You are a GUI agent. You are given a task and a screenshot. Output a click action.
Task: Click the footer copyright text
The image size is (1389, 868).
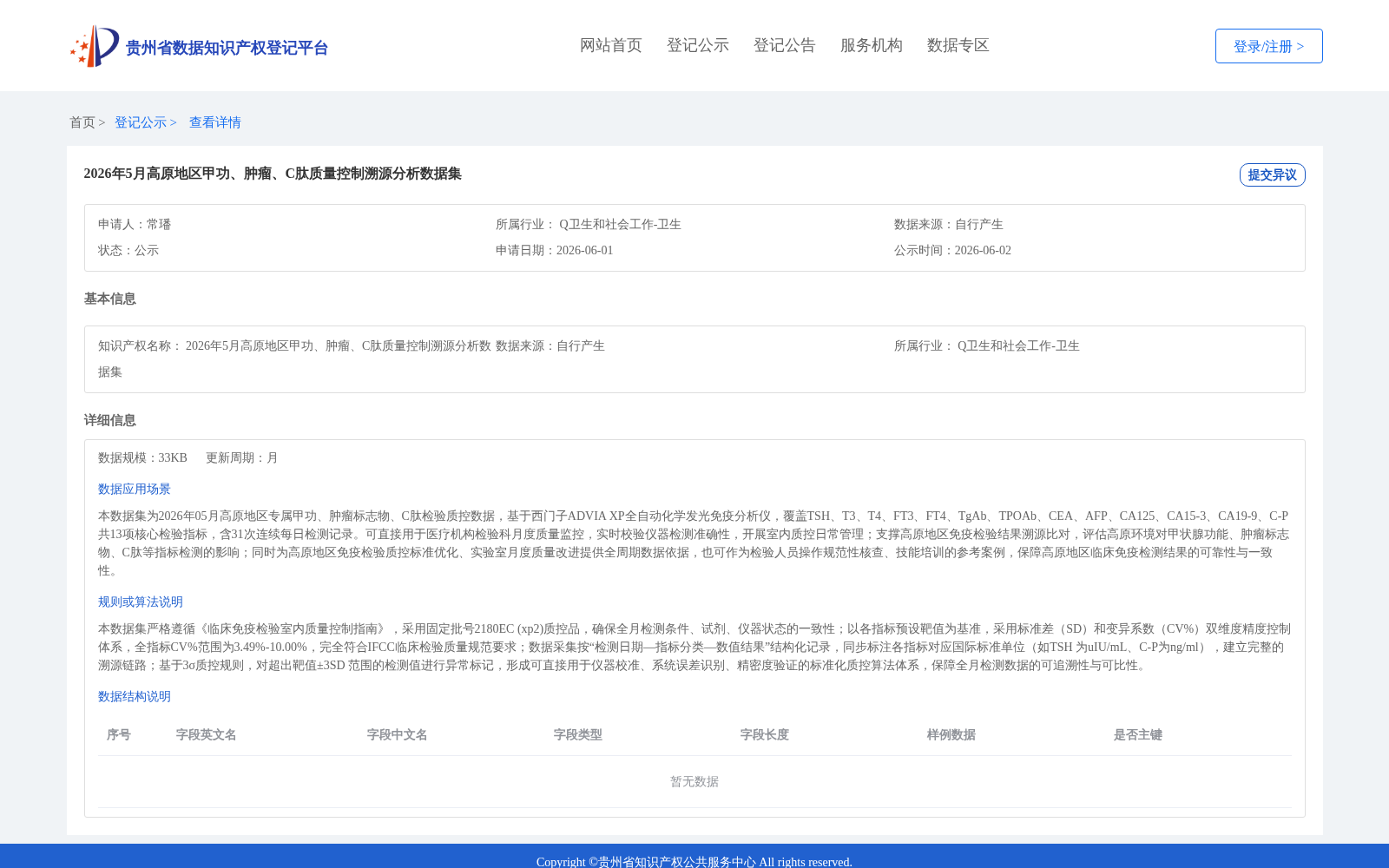694,862
